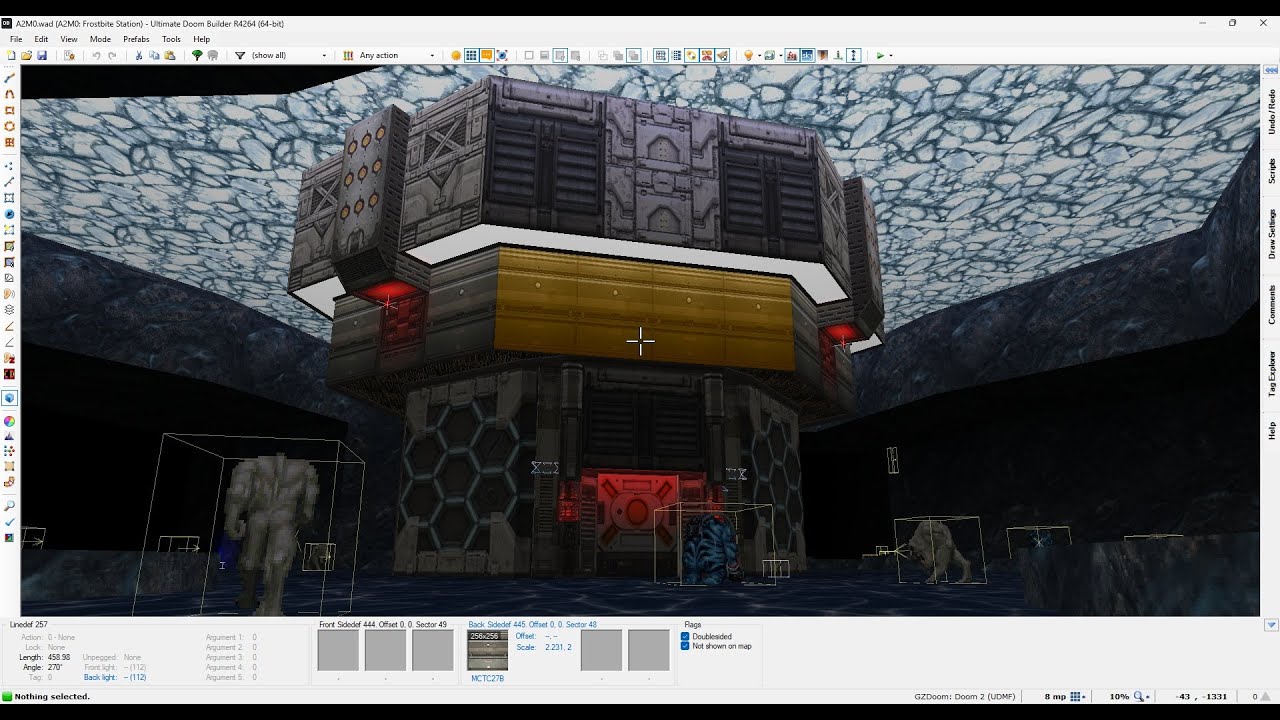Open the Mode menu
This screenshot has height=720, width=1280.
click(x=100, y=39)
